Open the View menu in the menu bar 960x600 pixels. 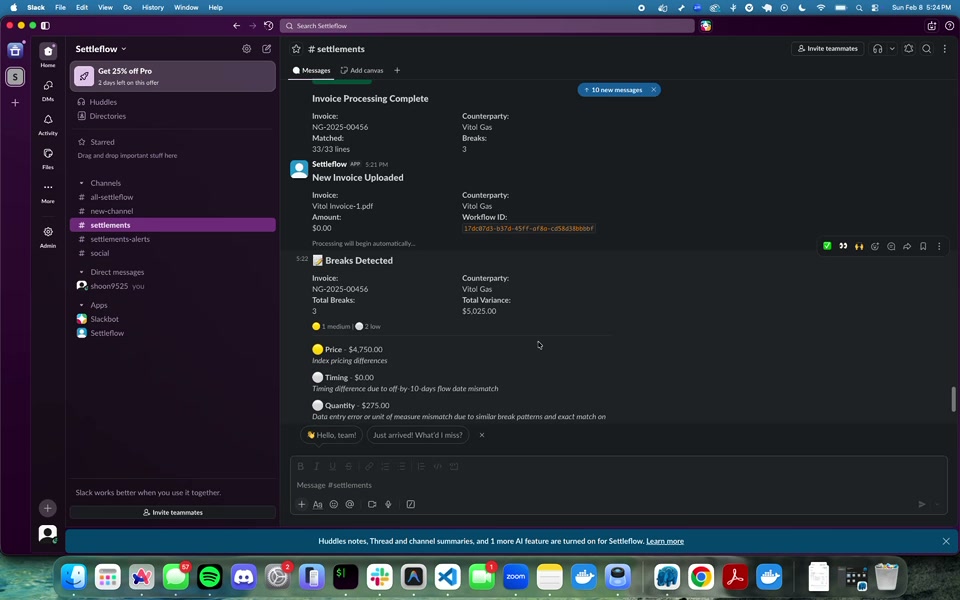pyautogui.click(x=105, y=7)
